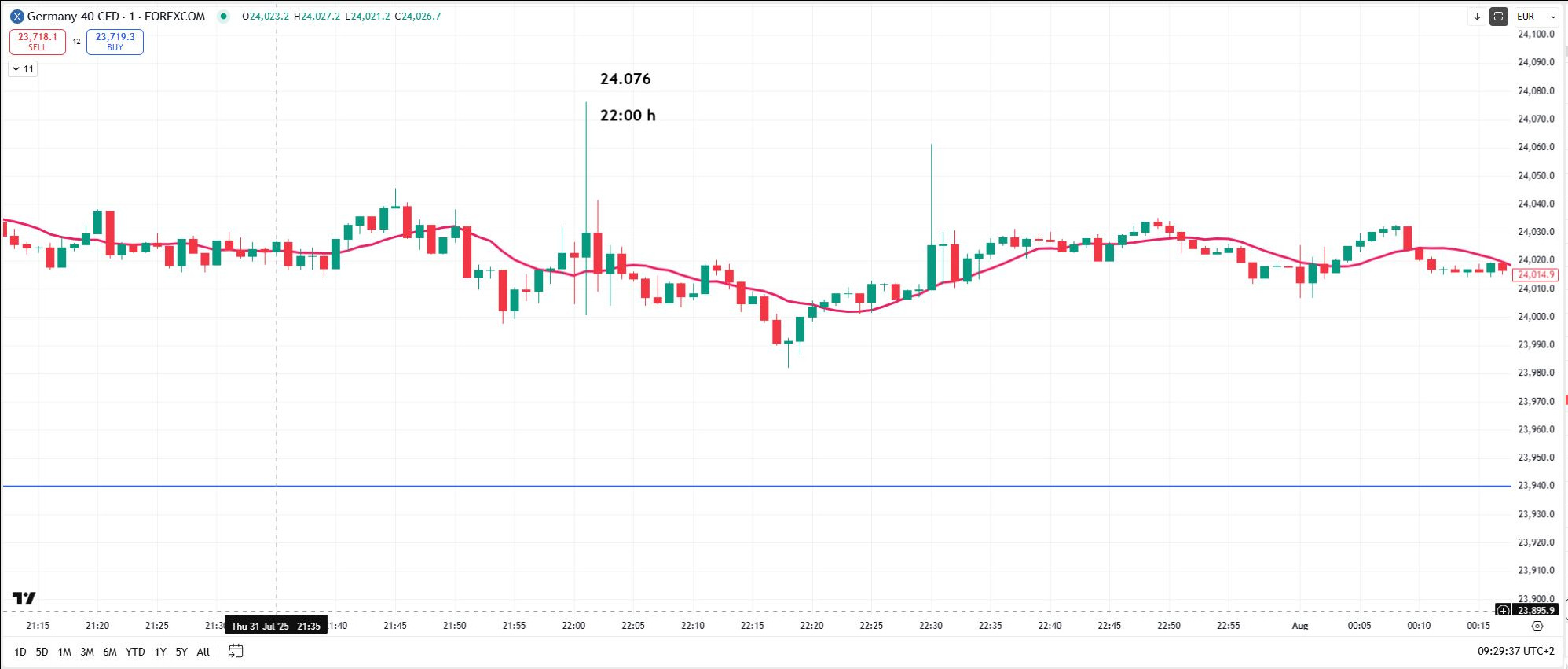Click the 24,000.0 price scale label
The height and width of the screenshot is (669, 1568).
point(1536,317)
